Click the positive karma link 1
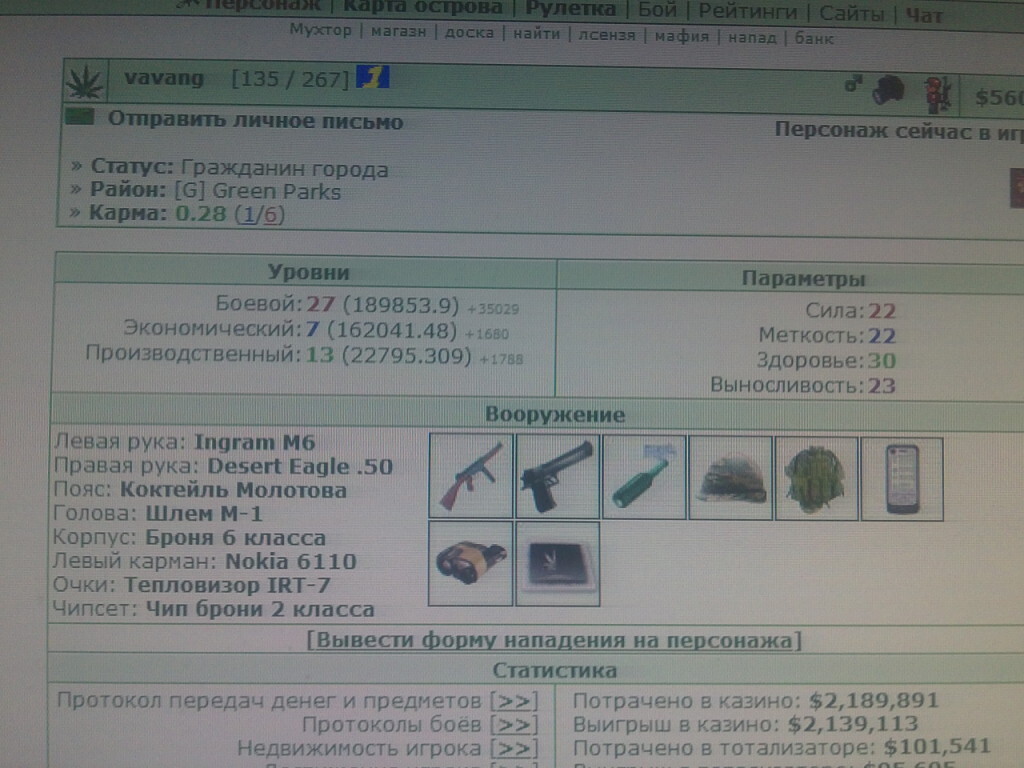 [x=248, y=215]
